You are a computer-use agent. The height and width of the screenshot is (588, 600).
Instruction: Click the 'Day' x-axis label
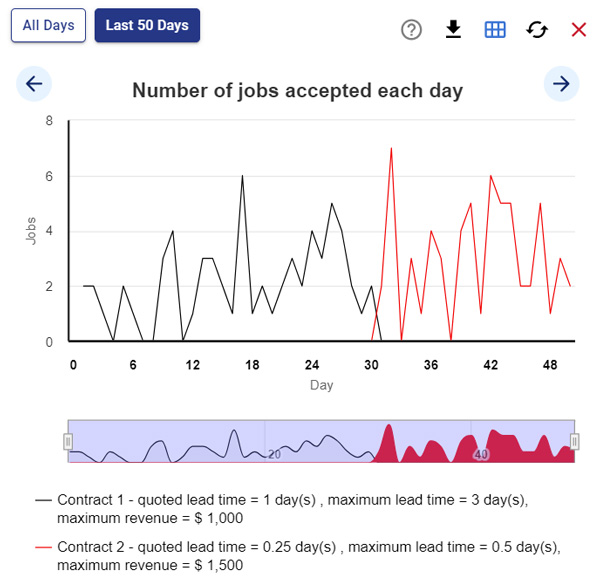click(321, 385)
